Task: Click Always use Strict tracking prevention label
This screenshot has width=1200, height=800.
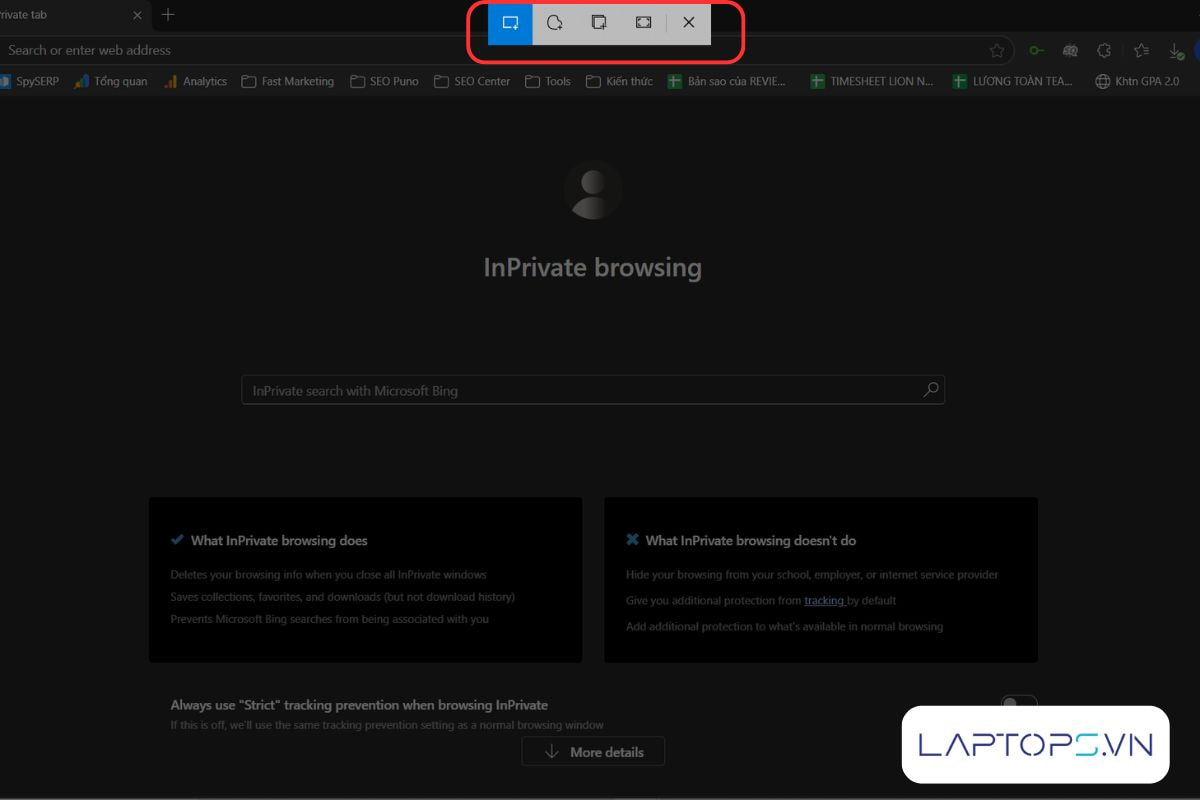Action: 359,705
